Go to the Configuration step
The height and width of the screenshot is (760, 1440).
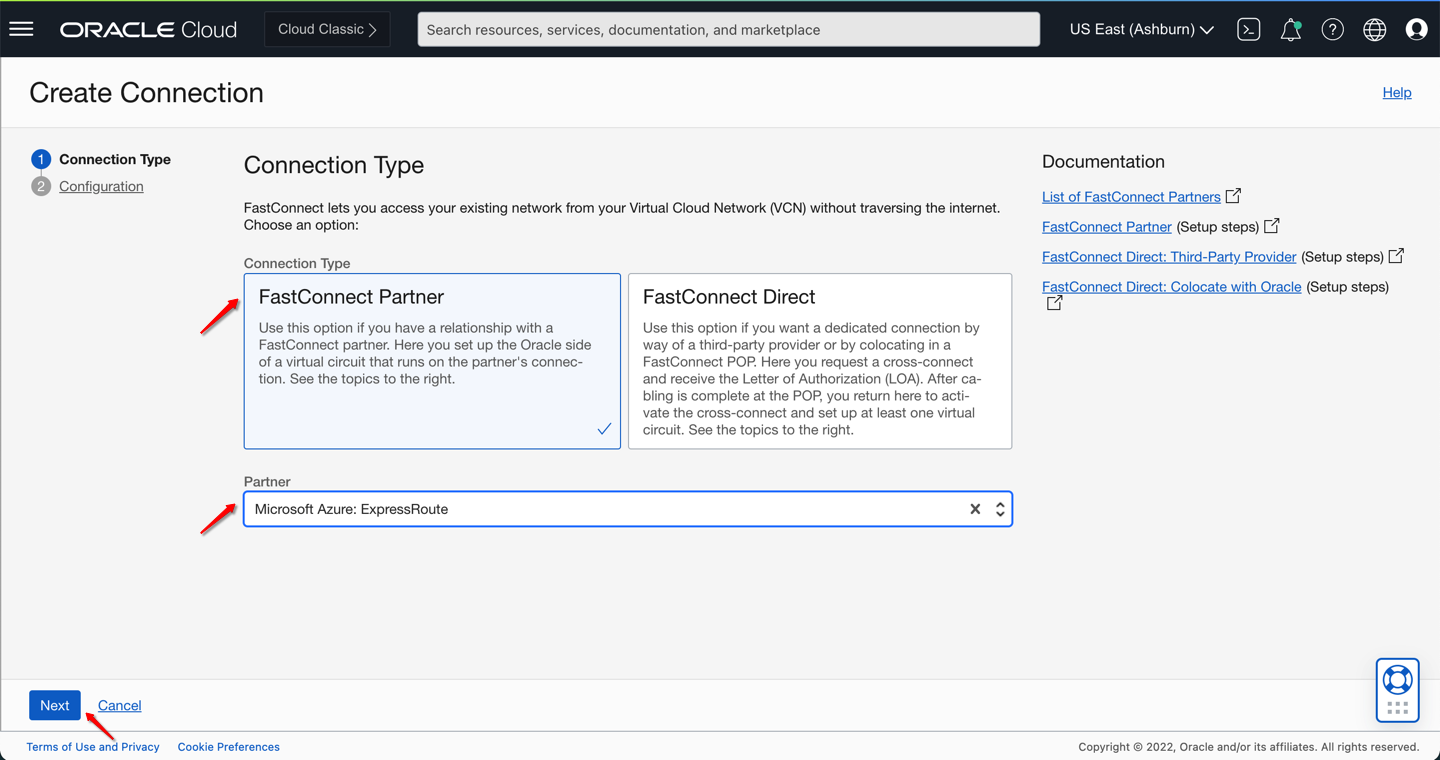[x=101, y=186]
